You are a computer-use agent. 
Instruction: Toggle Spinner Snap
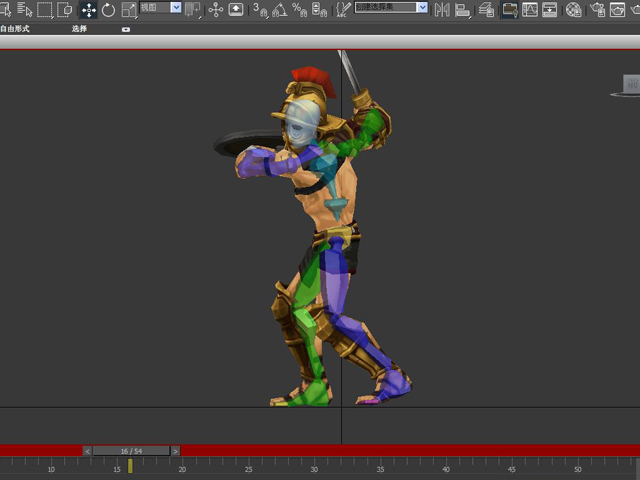319,10
